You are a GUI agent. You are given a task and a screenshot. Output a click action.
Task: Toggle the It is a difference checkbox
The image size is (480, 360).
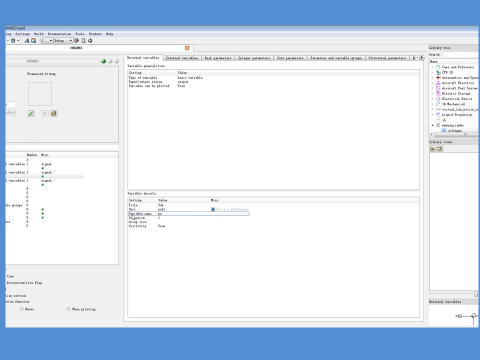(213, 209)
